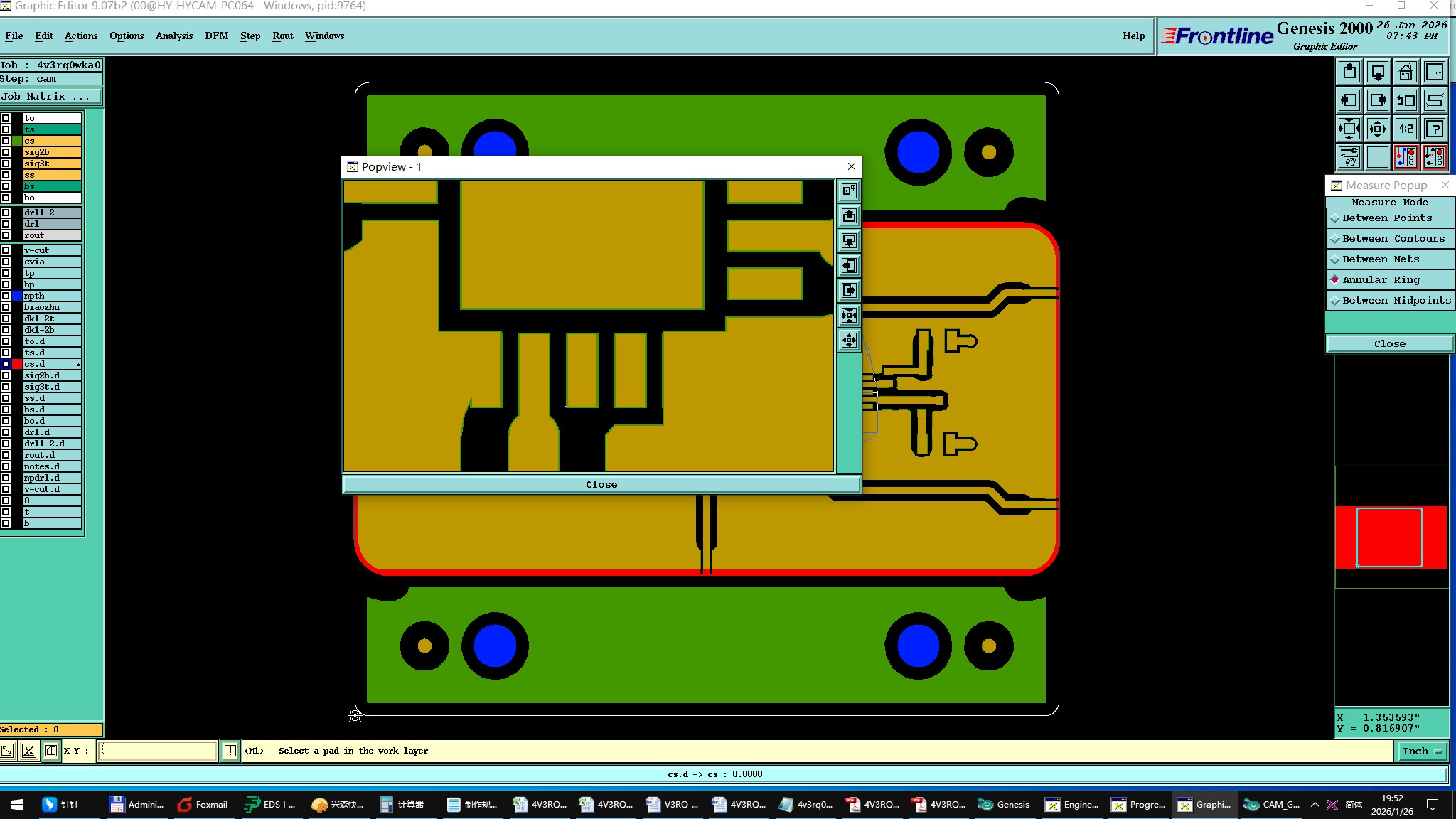Click Close button in Popview window
The image size is (1456, 819).
coord(601,484)
